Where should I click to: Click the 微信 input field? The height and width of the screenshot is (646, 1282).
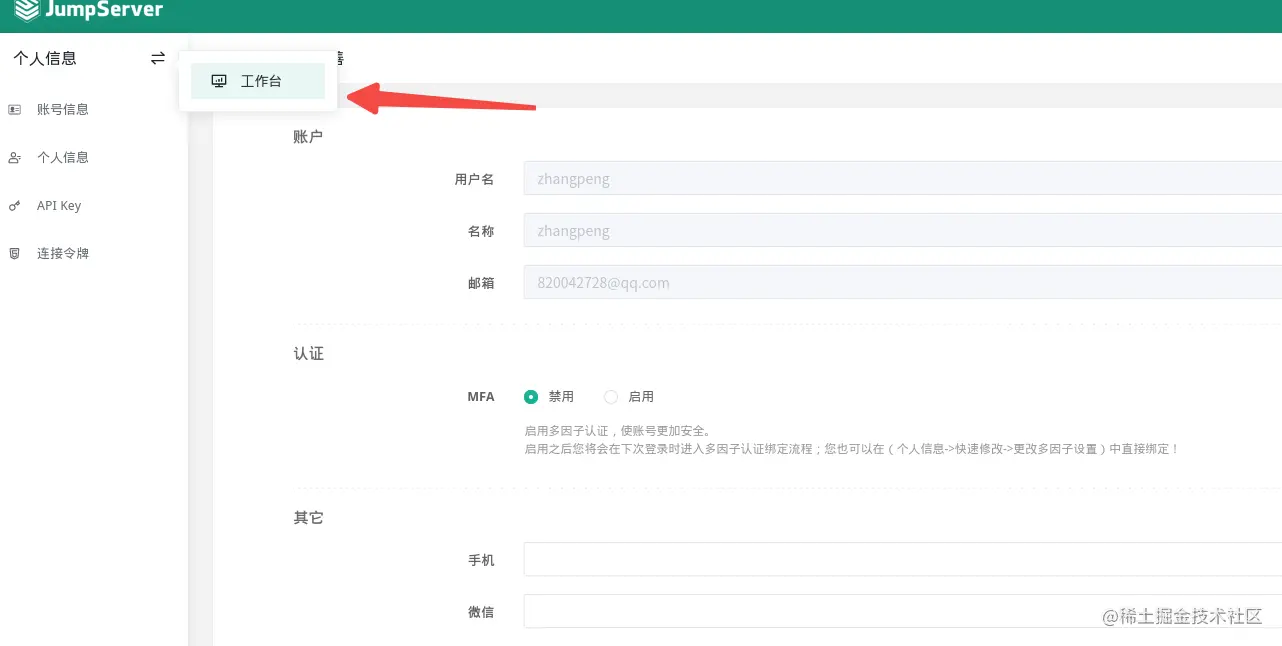click(x=902, y=612)
